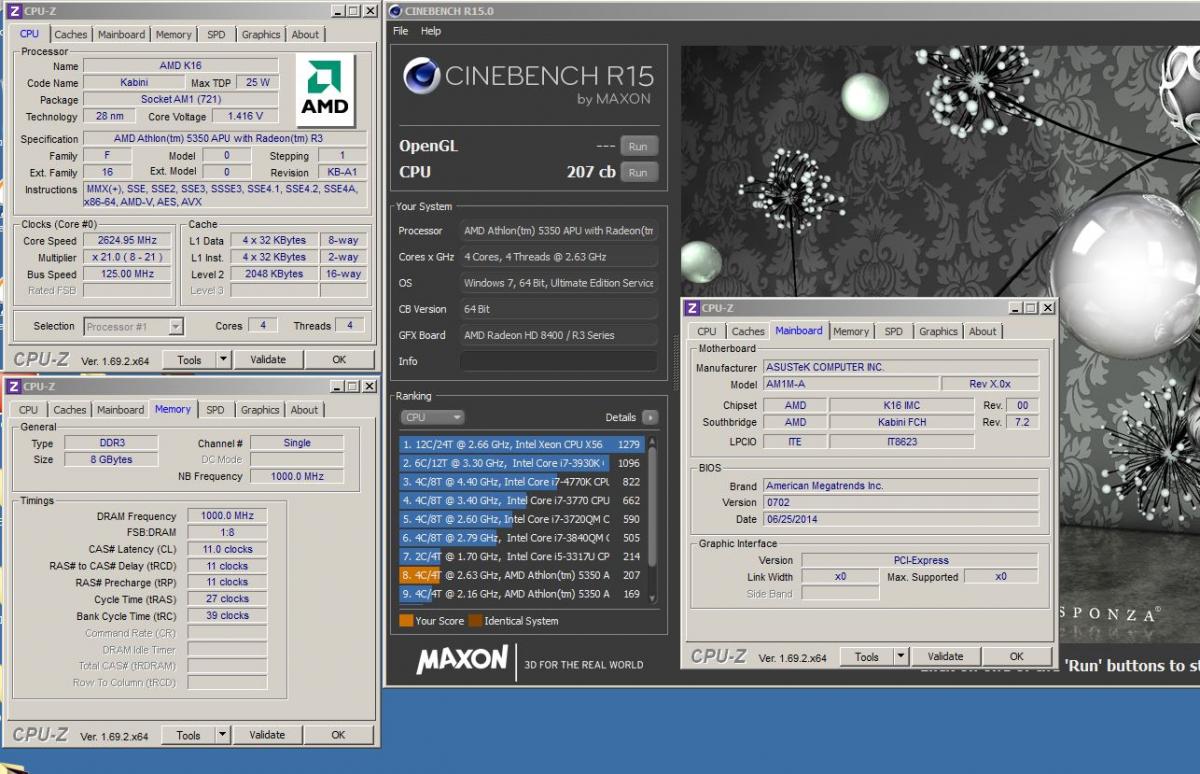Open Memory tab in CPU-Z processor window
This screenshot has height=774, width=1200.
click(173, 34)
